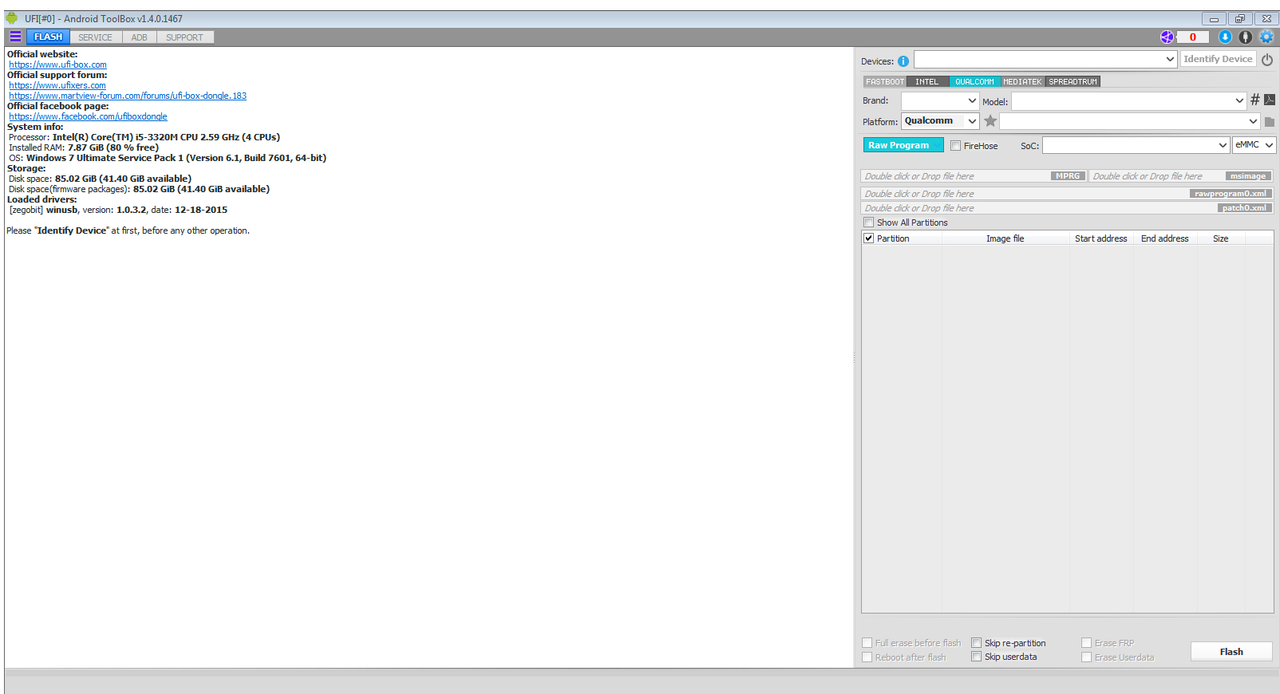
Task: Uncheck the Partition header checkbox
Action: 868,238
